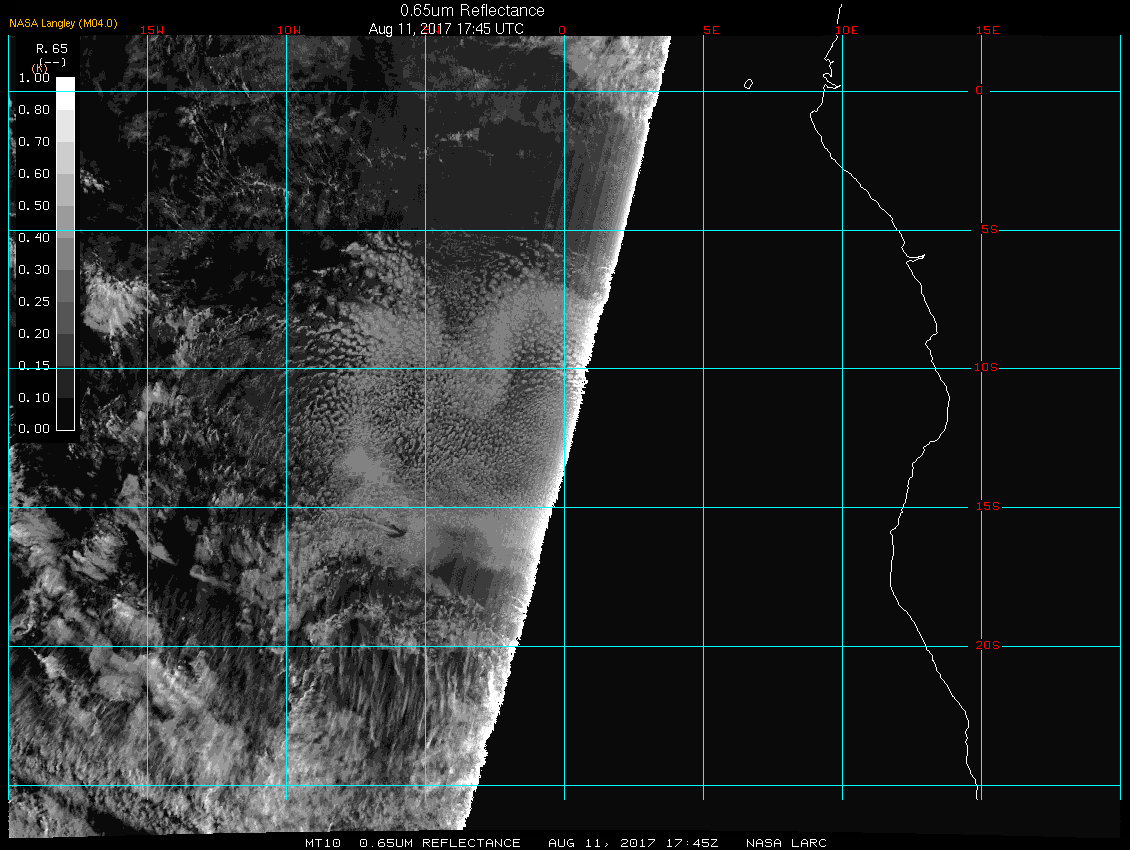The height and width of the screenshot is (850, 1130).
Task: Select the 0.25 value label on legend
Action: 34,301
